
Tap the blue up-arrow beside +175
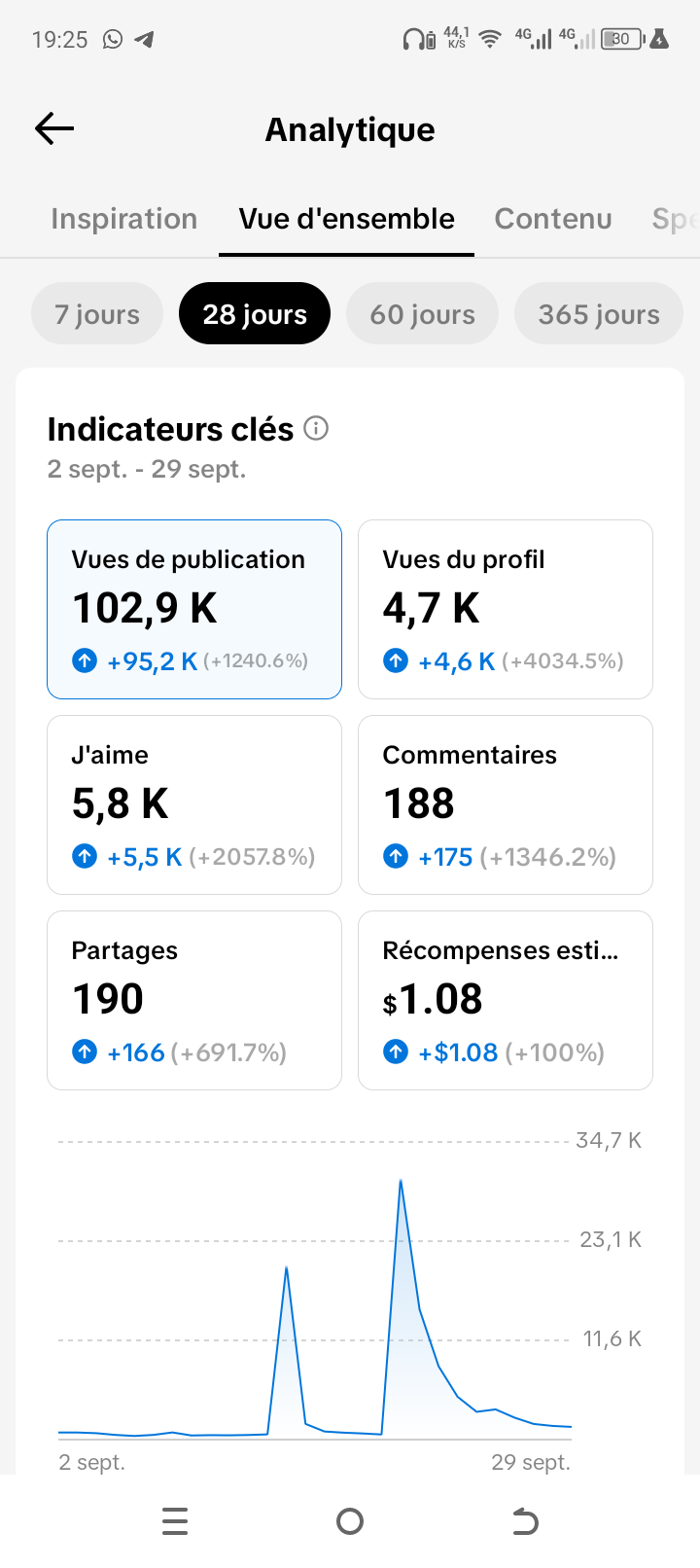click(x=396, y=856)
